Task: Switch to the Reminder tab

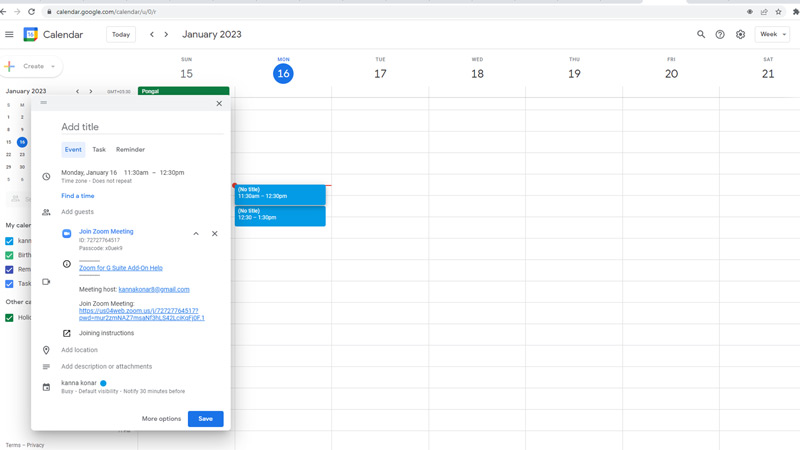Action: (x=130, y=149)
